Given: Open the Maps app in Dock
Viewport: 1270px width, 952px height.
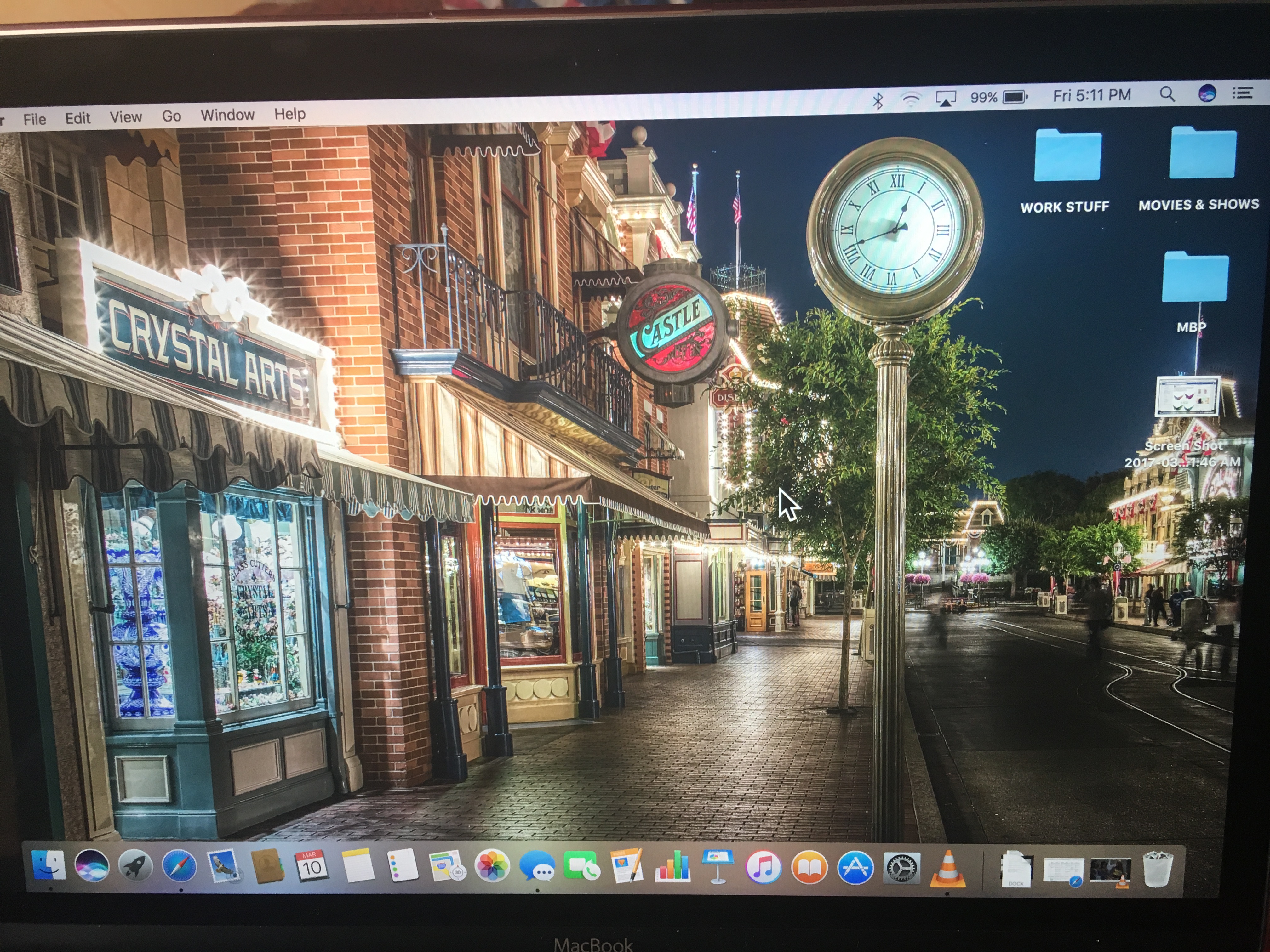Looking at the screenshot, I should [x=447, y=865].
